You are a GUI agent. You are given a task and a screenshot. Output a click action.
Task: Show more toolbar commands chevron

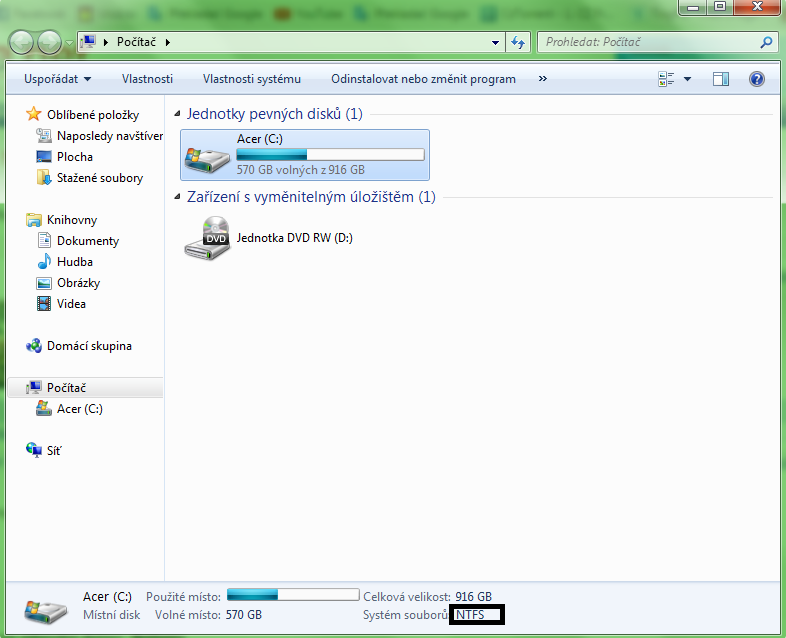[543, 79]
